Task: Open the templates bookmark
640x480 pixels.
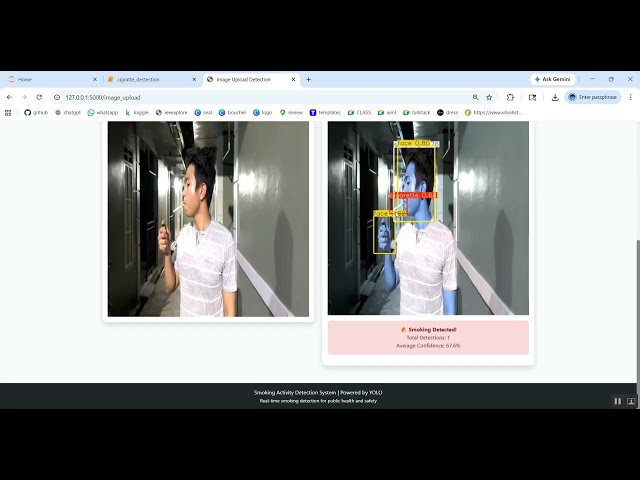Action: pos(325,113)
